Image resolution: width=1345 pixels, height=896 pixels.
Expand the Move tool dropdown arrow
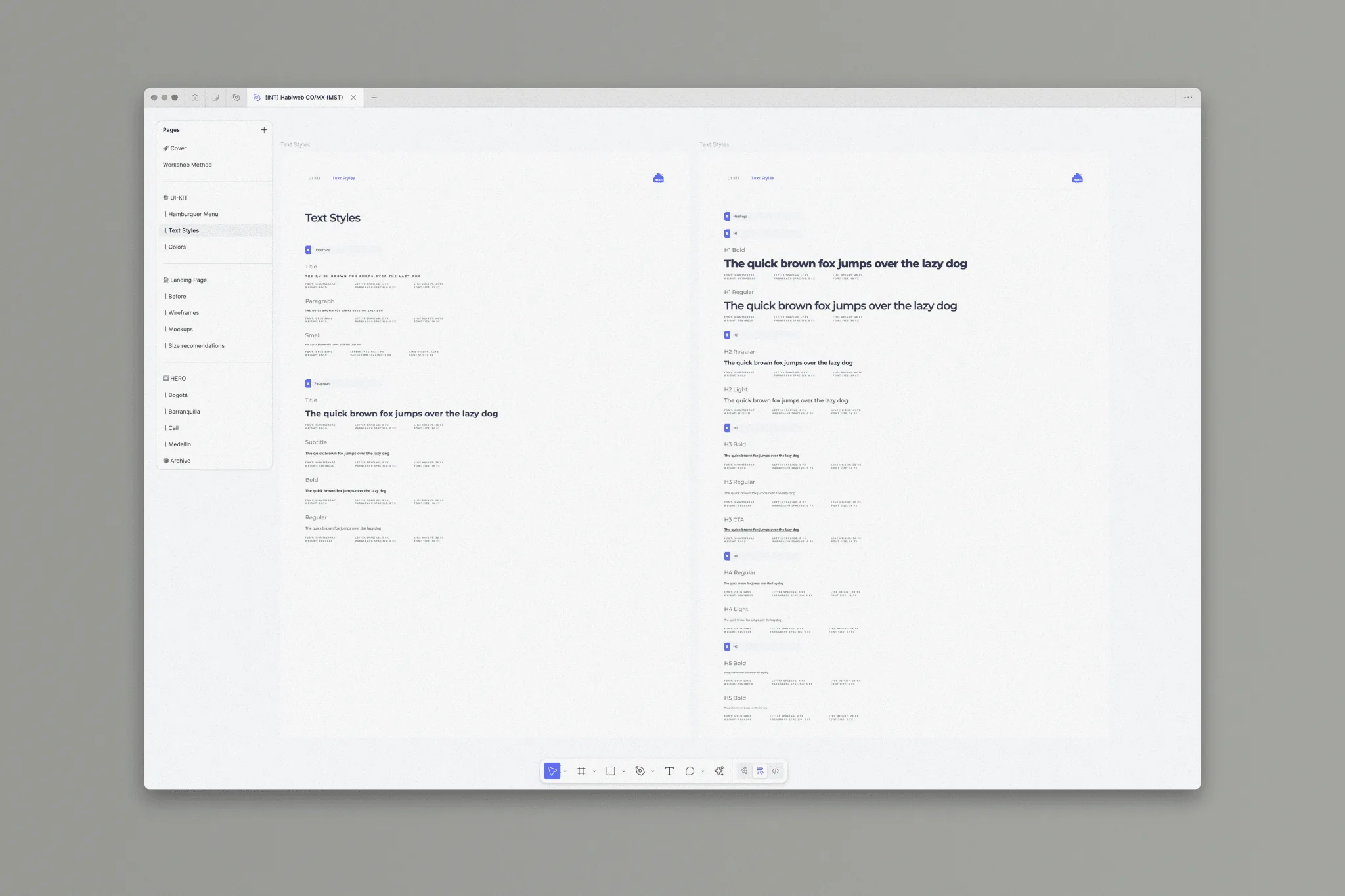565,771
